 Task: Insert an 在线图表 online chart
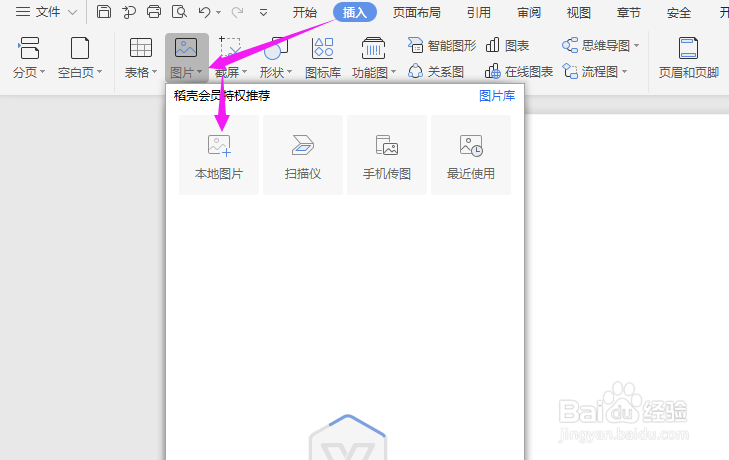click(519, 72)
